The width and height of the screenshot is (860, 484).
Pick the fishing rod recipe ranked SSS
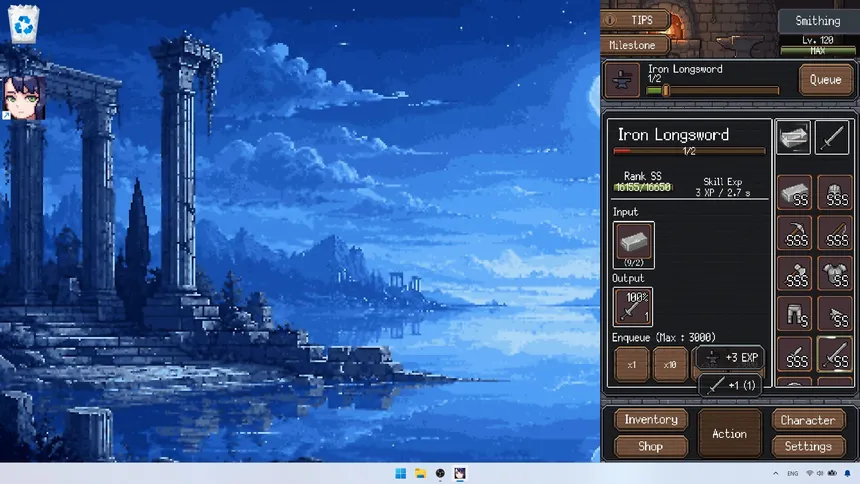835,233
